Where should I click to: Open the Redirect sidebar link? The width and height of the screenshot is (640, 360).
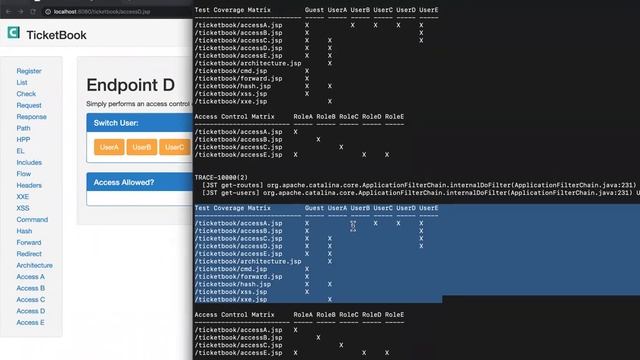coord(29,254)
